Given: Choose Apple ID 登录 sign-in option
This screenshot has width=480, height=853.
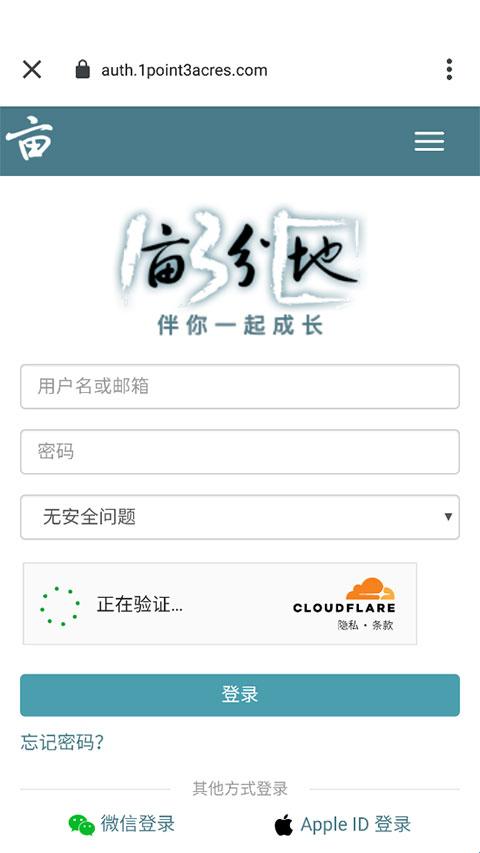Looking at the screenshot, I should (355, 824).
